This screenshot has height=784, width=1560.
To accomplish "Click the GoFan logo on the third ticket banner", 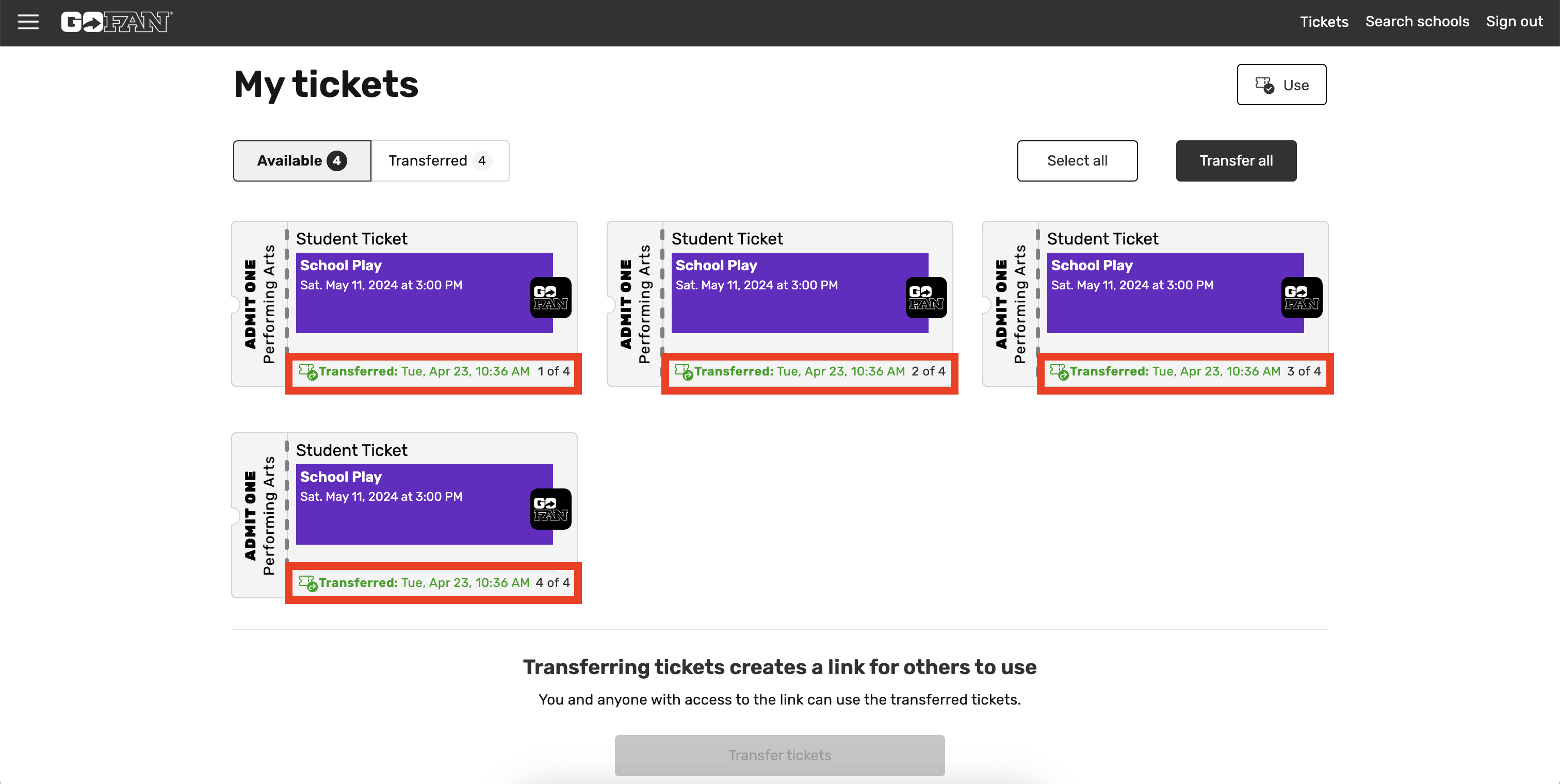I will [1301, 297].
